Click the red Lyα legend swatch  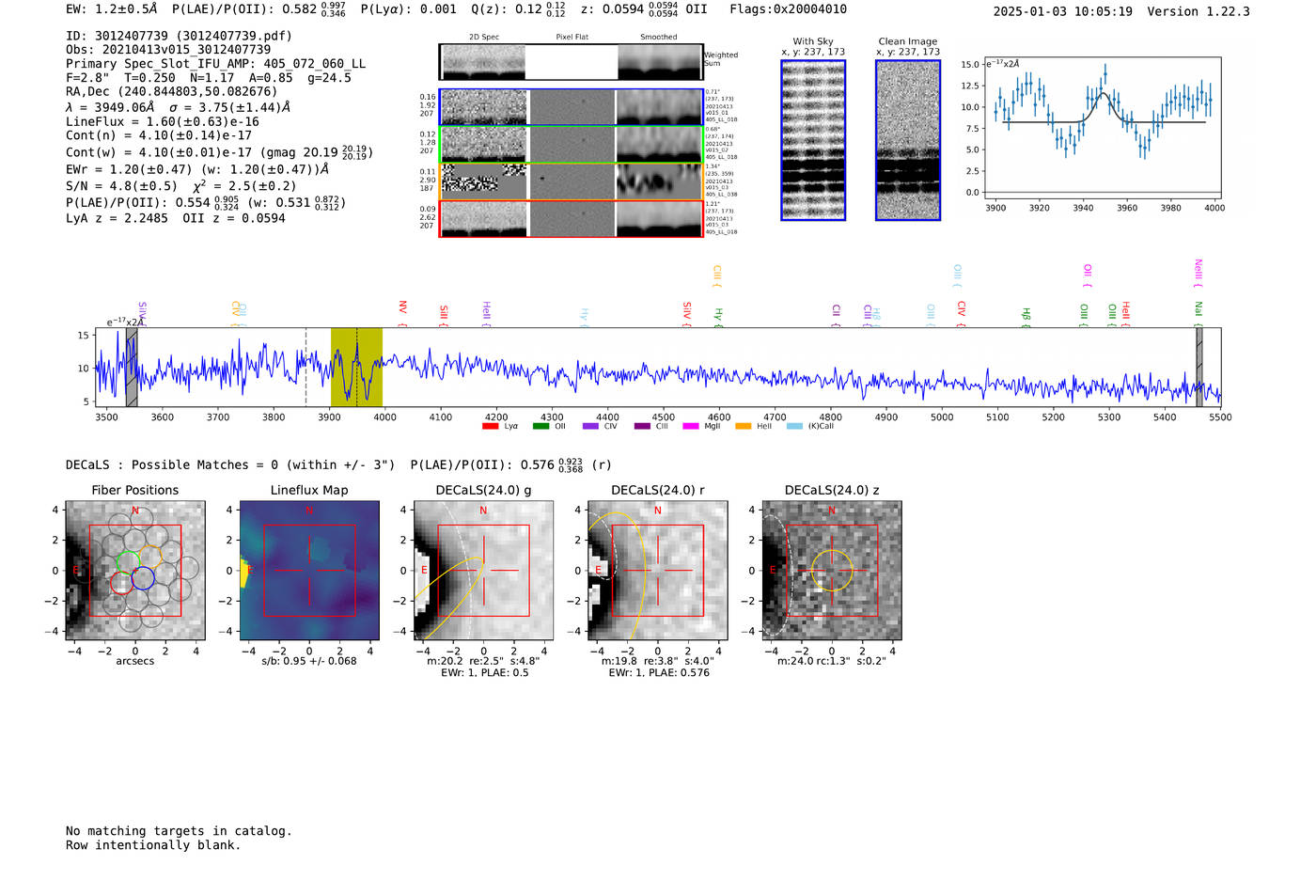[x=490, y=426]
